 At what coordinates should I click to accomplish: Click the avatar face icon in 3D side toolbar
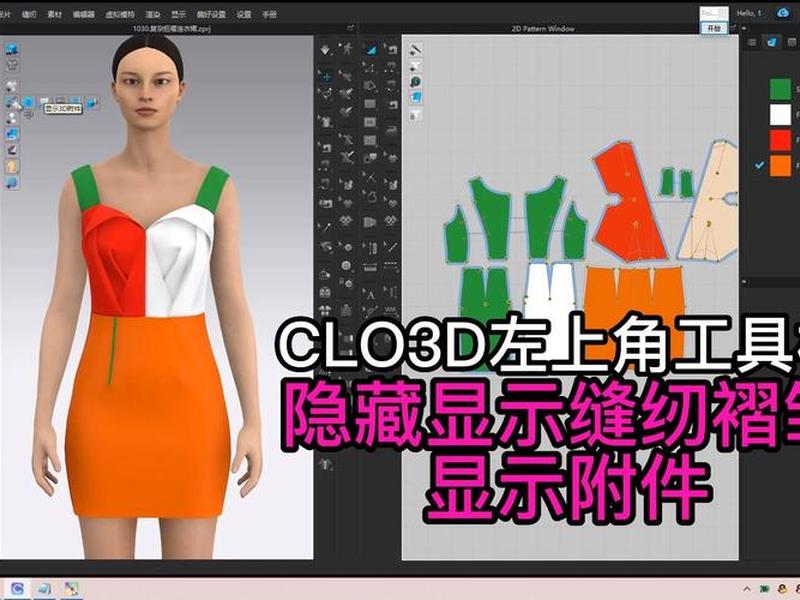pyautogui.click(x=12, y=167)
